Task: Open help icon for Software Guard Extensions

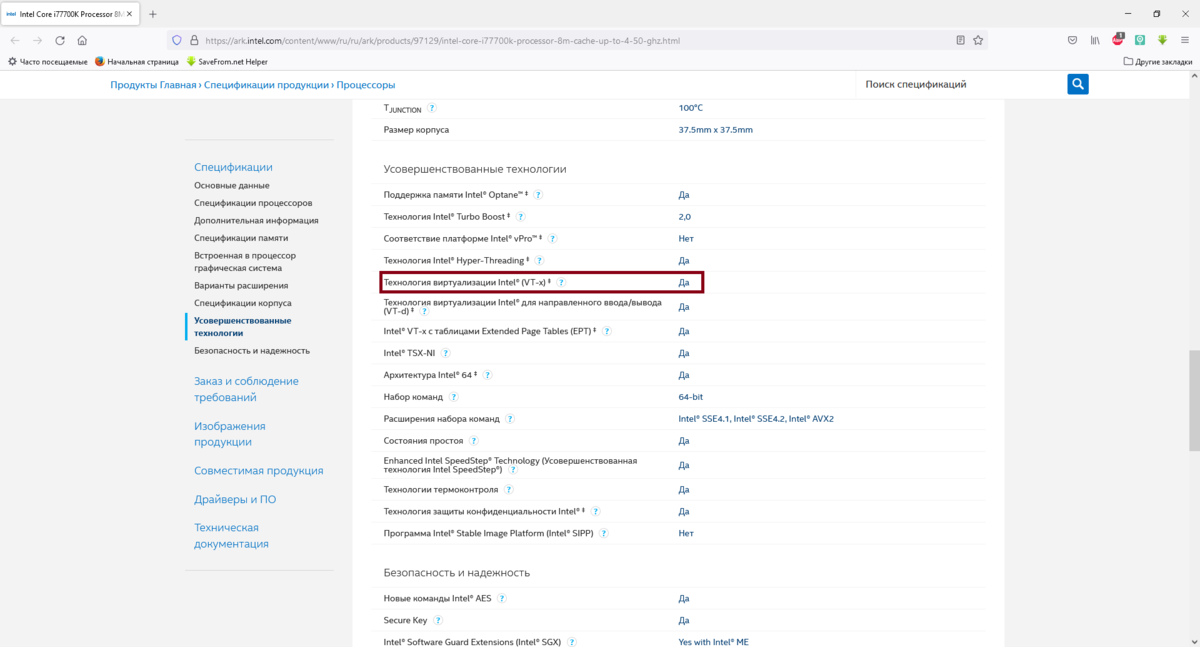Action: pyautogui.click(x=571, y=642)
